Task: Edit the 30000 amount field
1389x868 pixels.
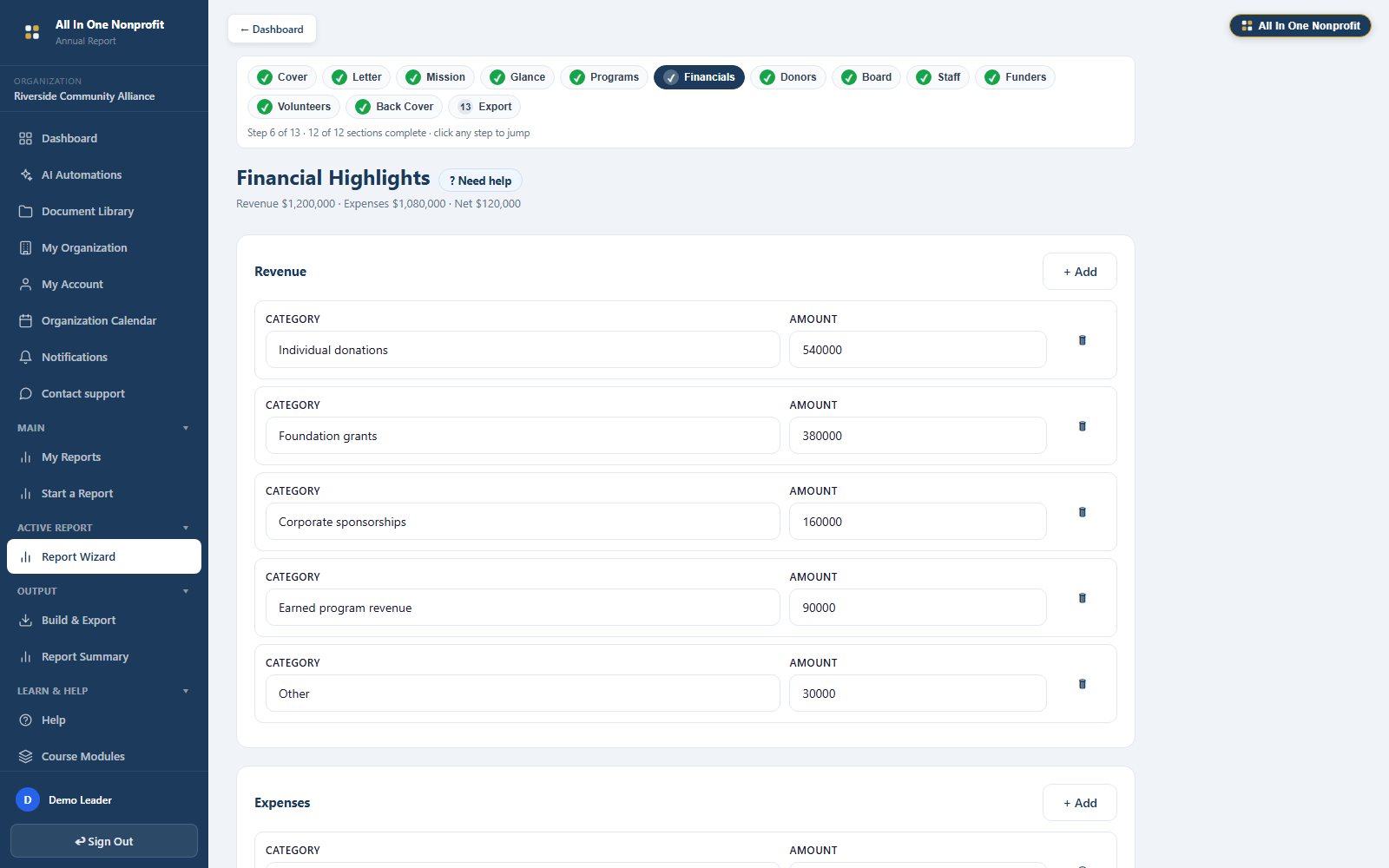Action: [x=918, y=694]
